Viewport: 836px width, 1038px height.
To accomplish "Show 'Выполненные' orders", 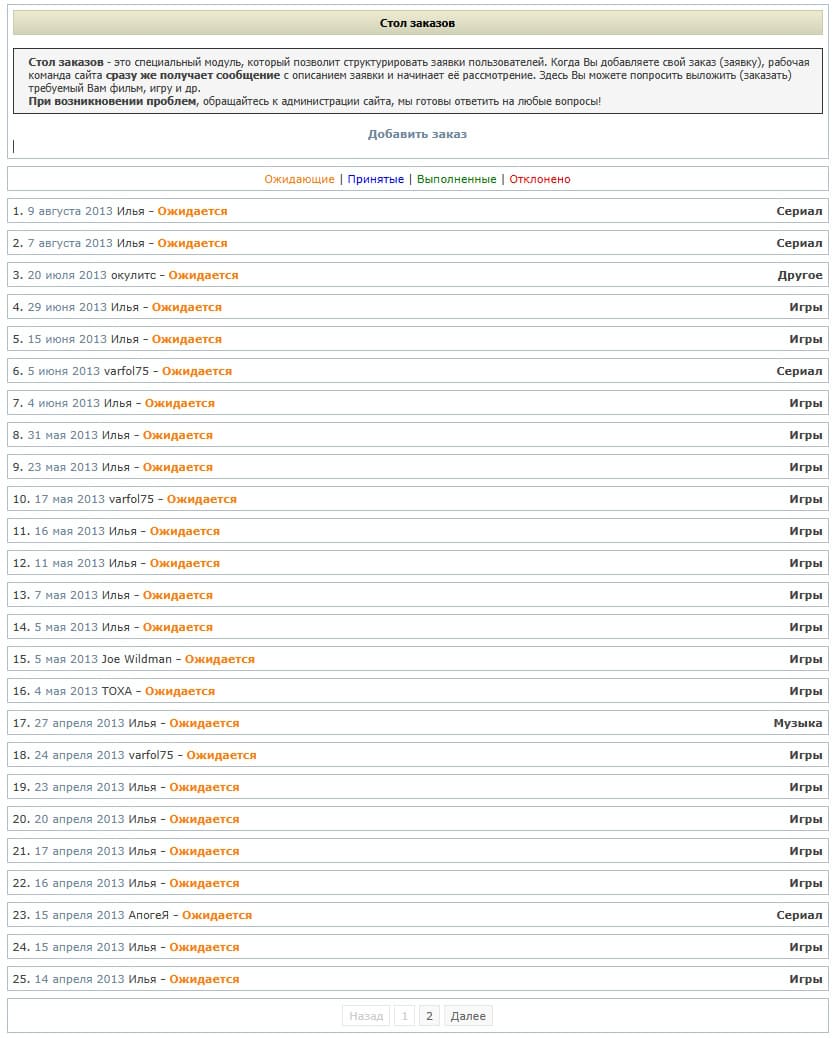I will tap(456, 179).
